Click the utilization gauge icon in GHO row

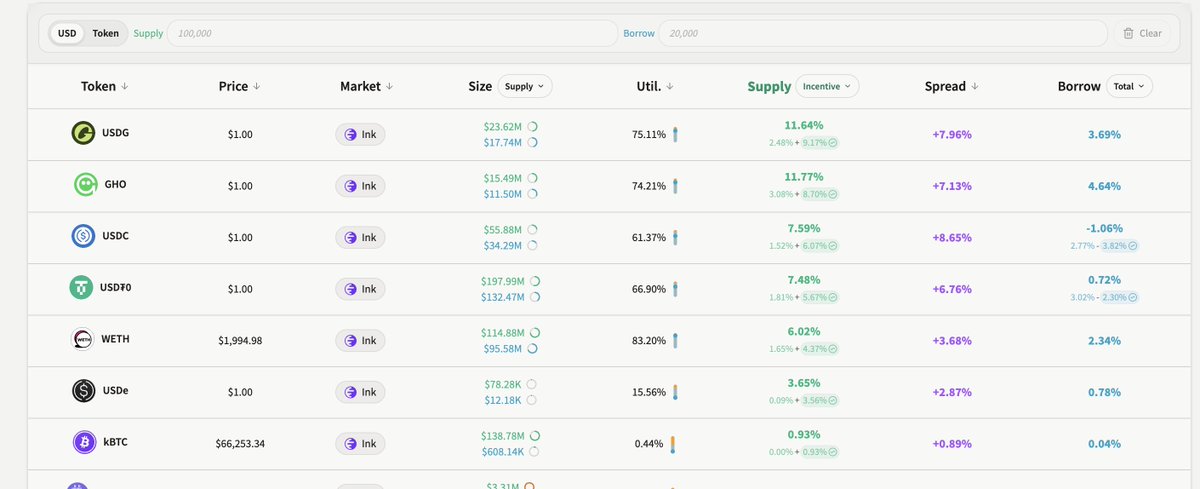click(676, 186)
